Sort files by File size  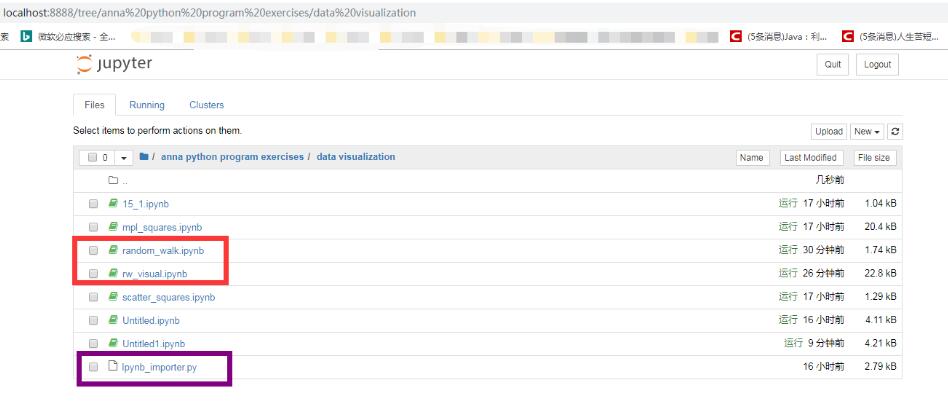pos(874,158)
